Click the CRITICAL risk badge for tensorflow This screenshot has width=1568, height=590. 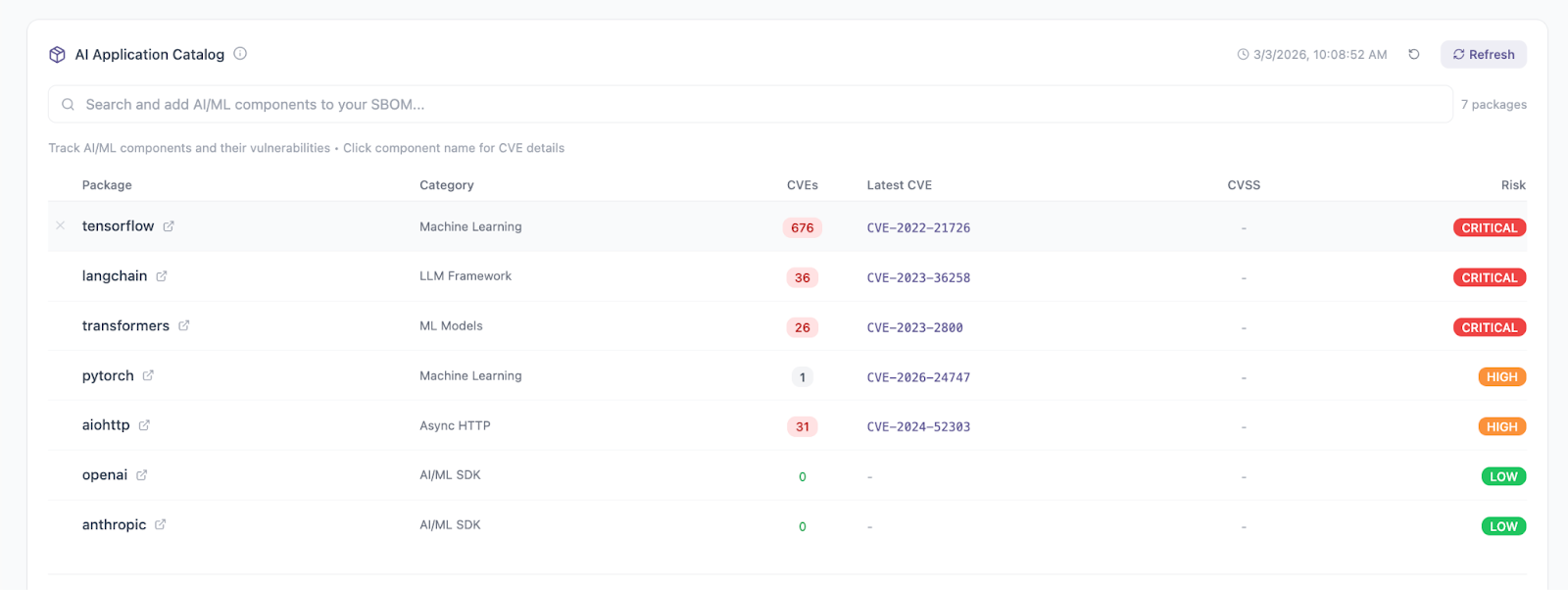tap(1490, 228)
